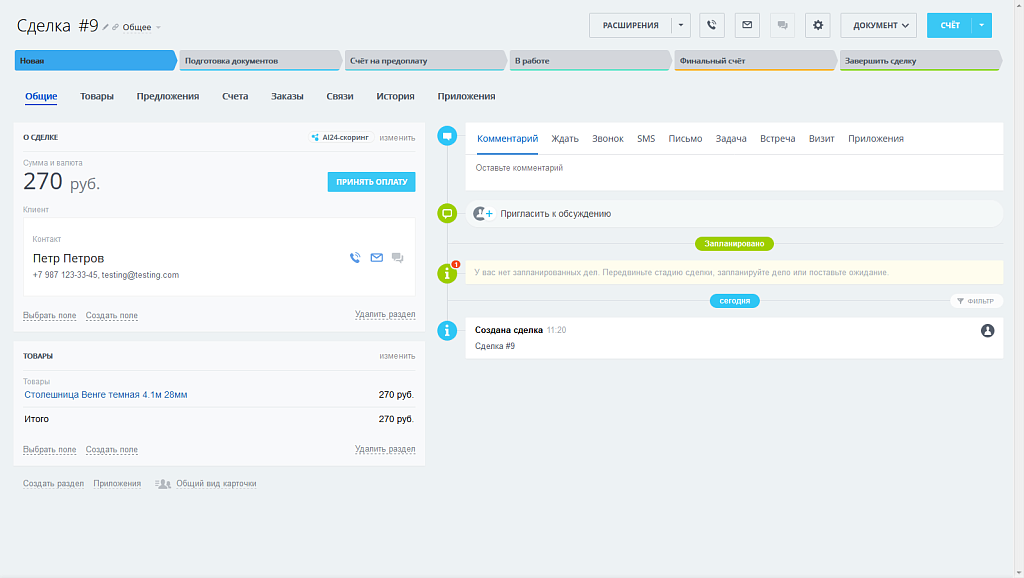This screenshot has width=1024, height=578.
Task: Open the AI24-скоринг feature
Action: pos(344,136)
